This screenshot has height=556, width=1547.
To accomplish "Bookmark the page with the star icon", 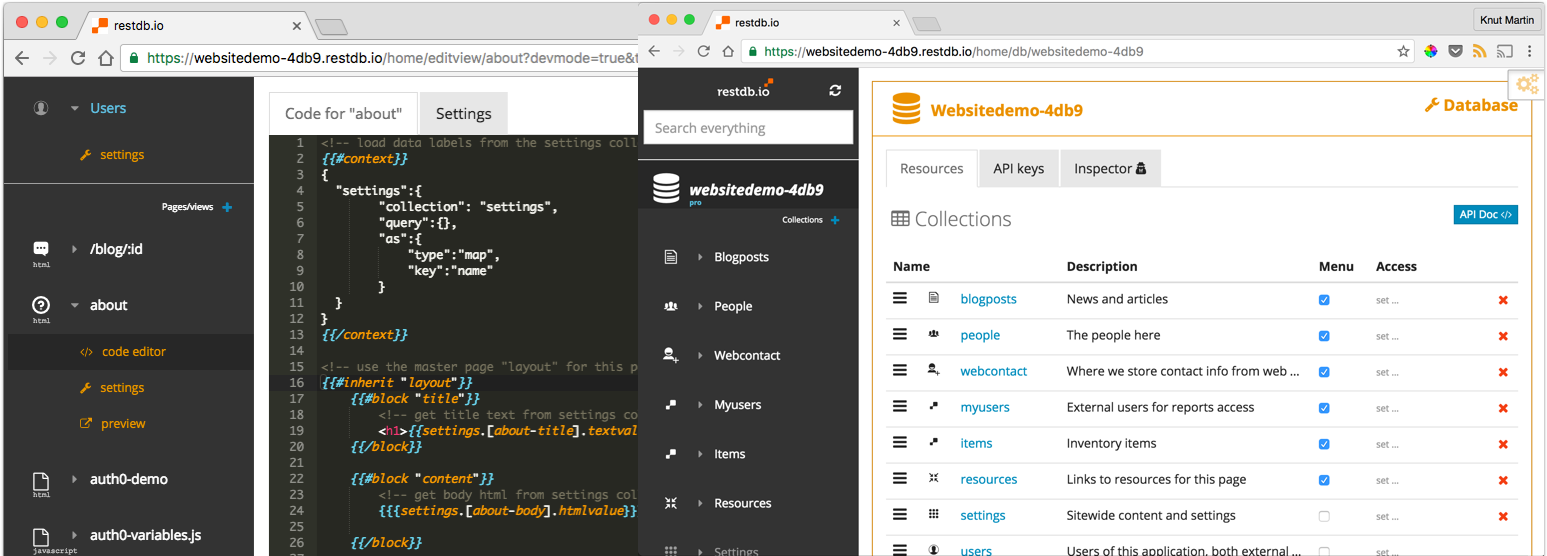I will [1404, 51].
